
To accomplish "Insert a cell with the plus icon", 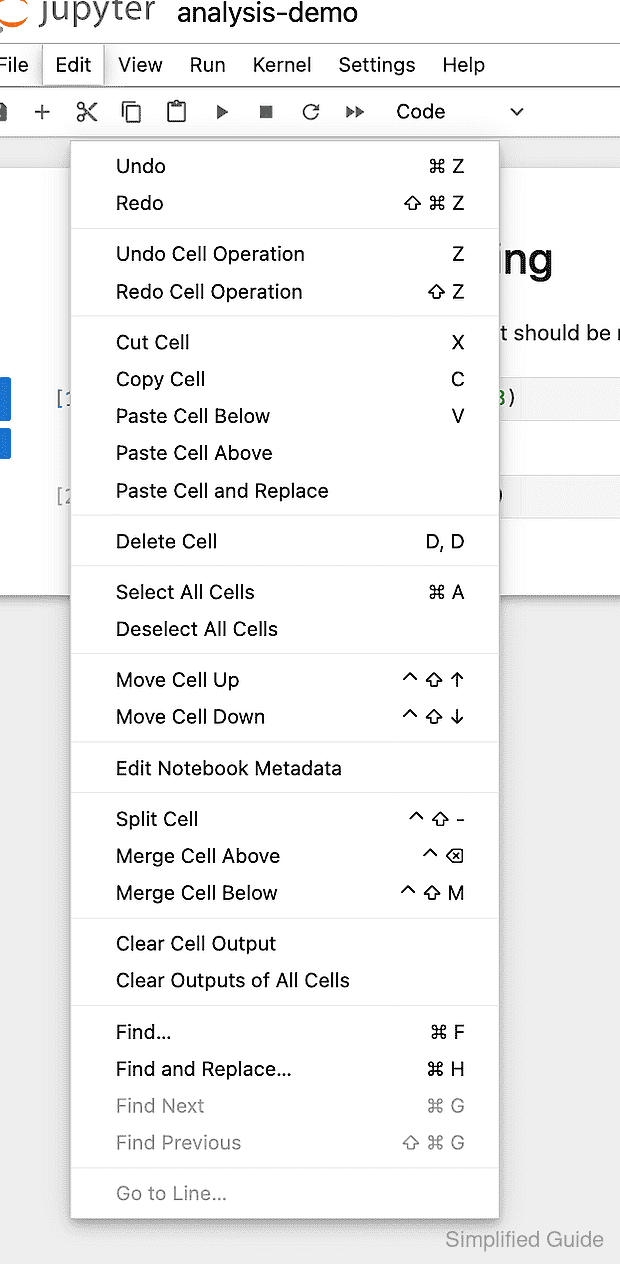I will click(42, 112).
